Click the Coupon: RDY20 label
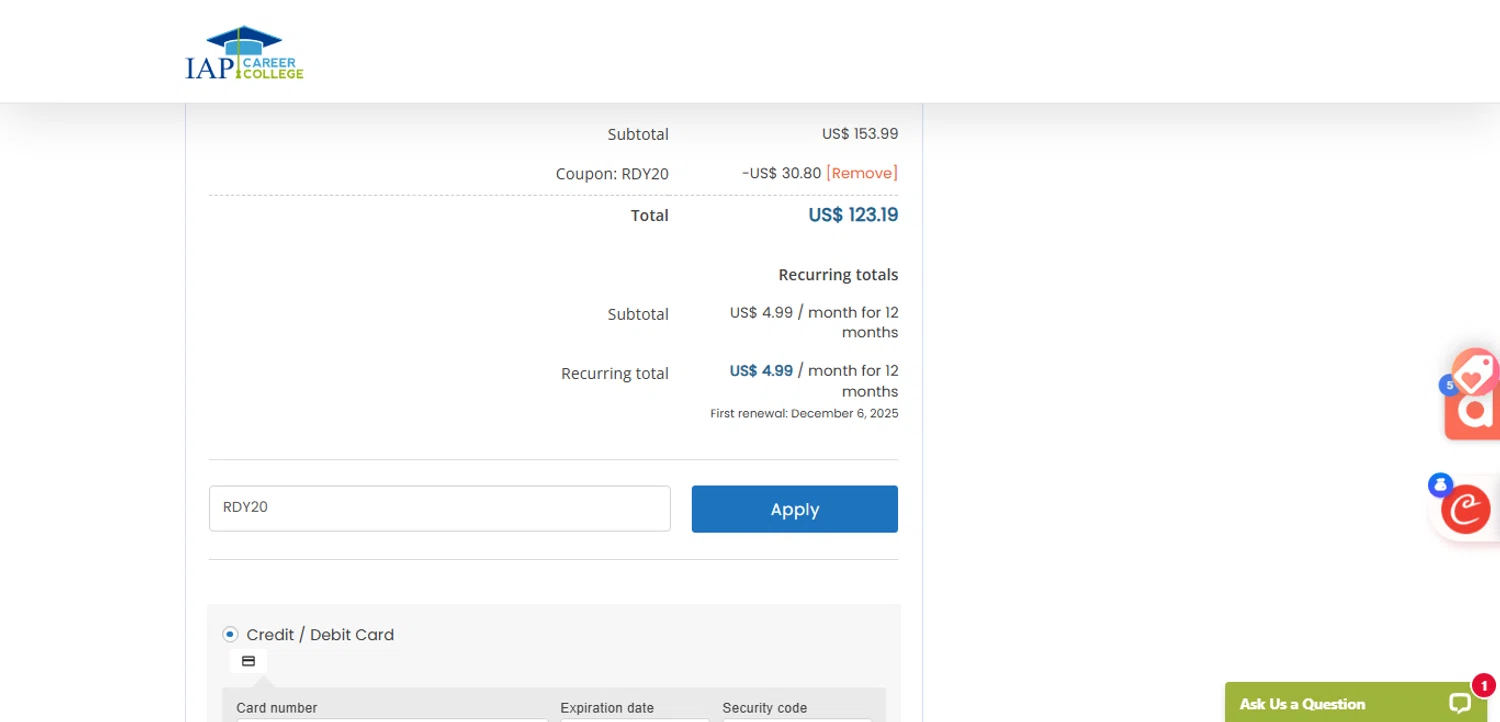1500x722 pixels. coord(612,174)
